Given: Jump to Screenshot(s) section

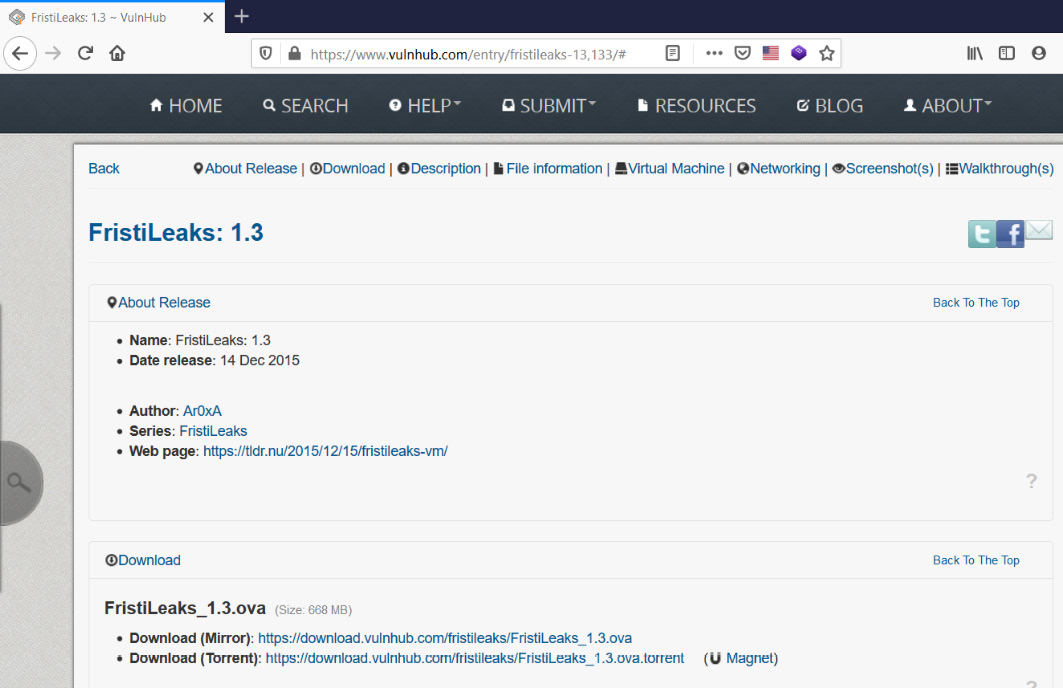Looking at the screenshot, I should pyautogui.click(x=883, y=168).
